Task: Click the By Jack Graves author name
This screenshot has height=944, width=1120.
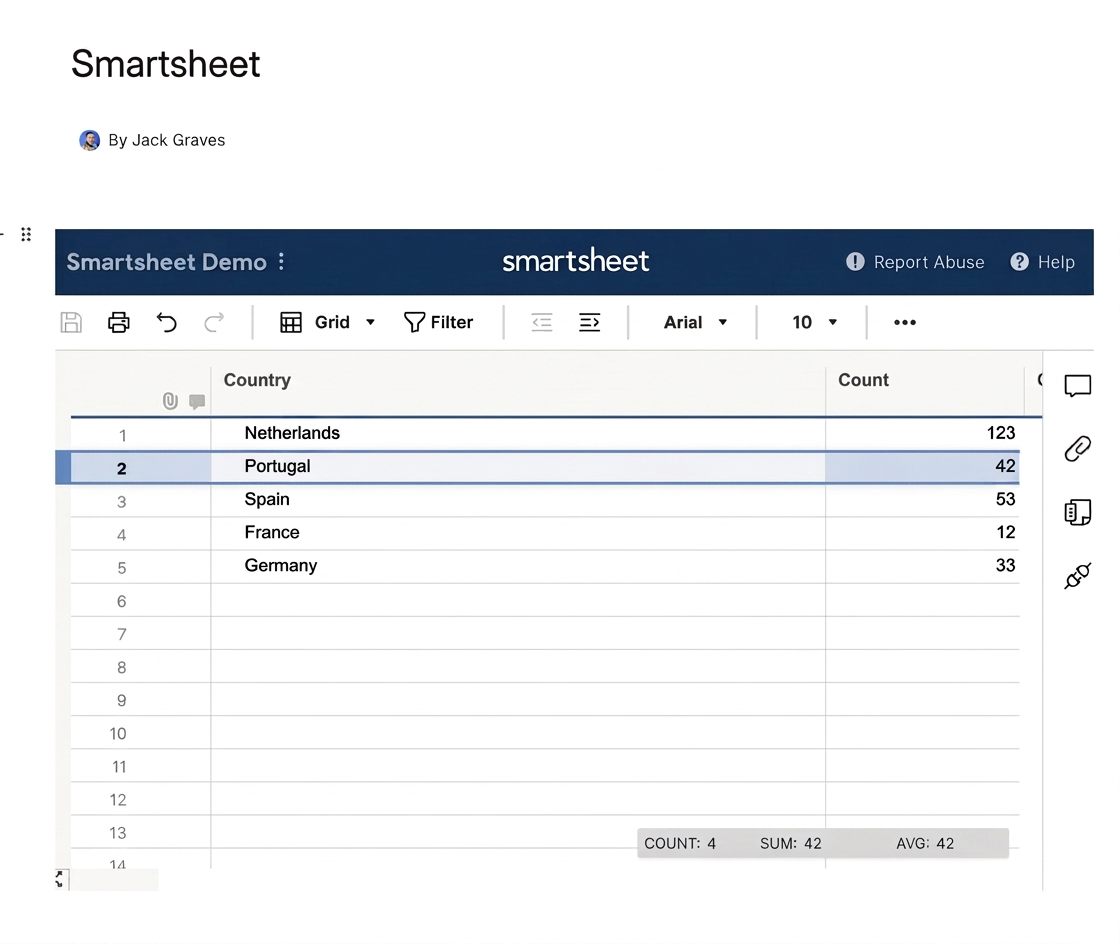Action: pyautogui.click(x=166, y=140)
